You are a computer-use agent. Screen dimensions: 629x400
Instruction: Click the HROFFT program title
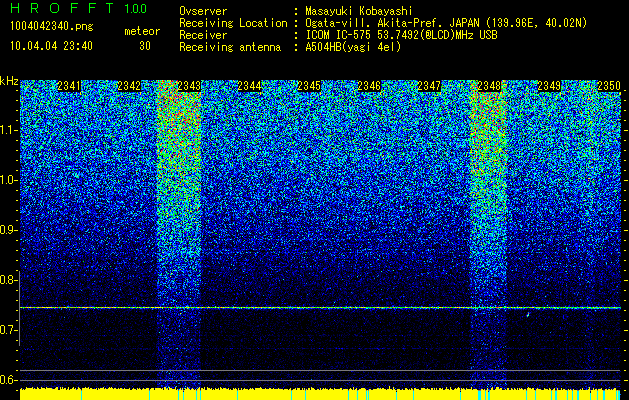point(62,8)
